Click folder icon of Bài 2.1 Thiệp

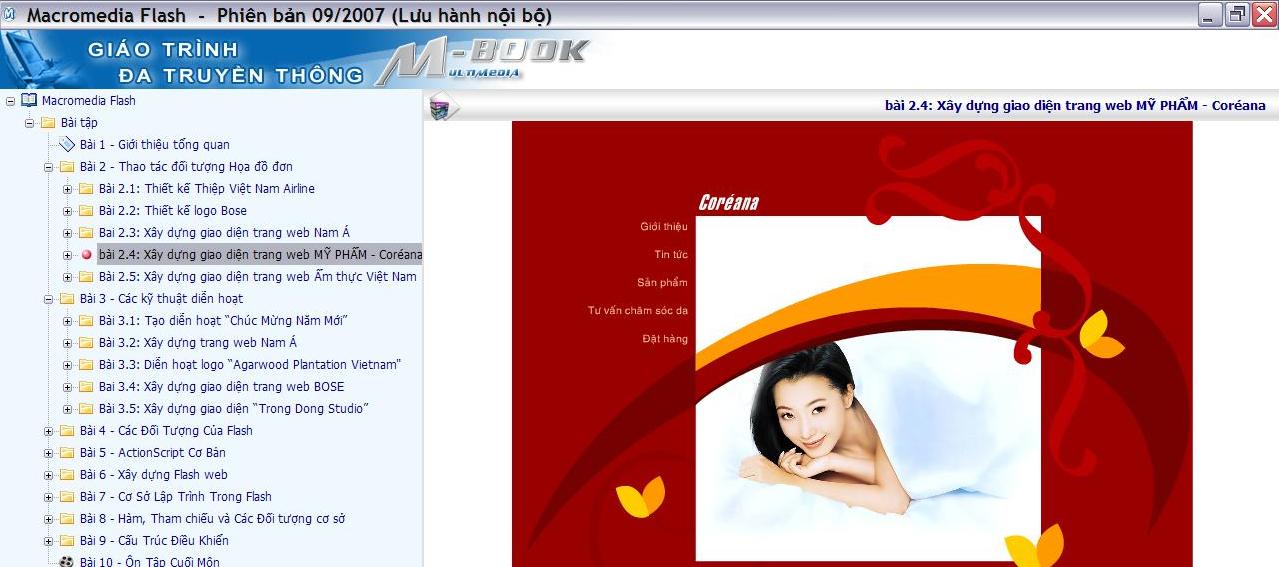pyautogui.click(x=86, y=189)
